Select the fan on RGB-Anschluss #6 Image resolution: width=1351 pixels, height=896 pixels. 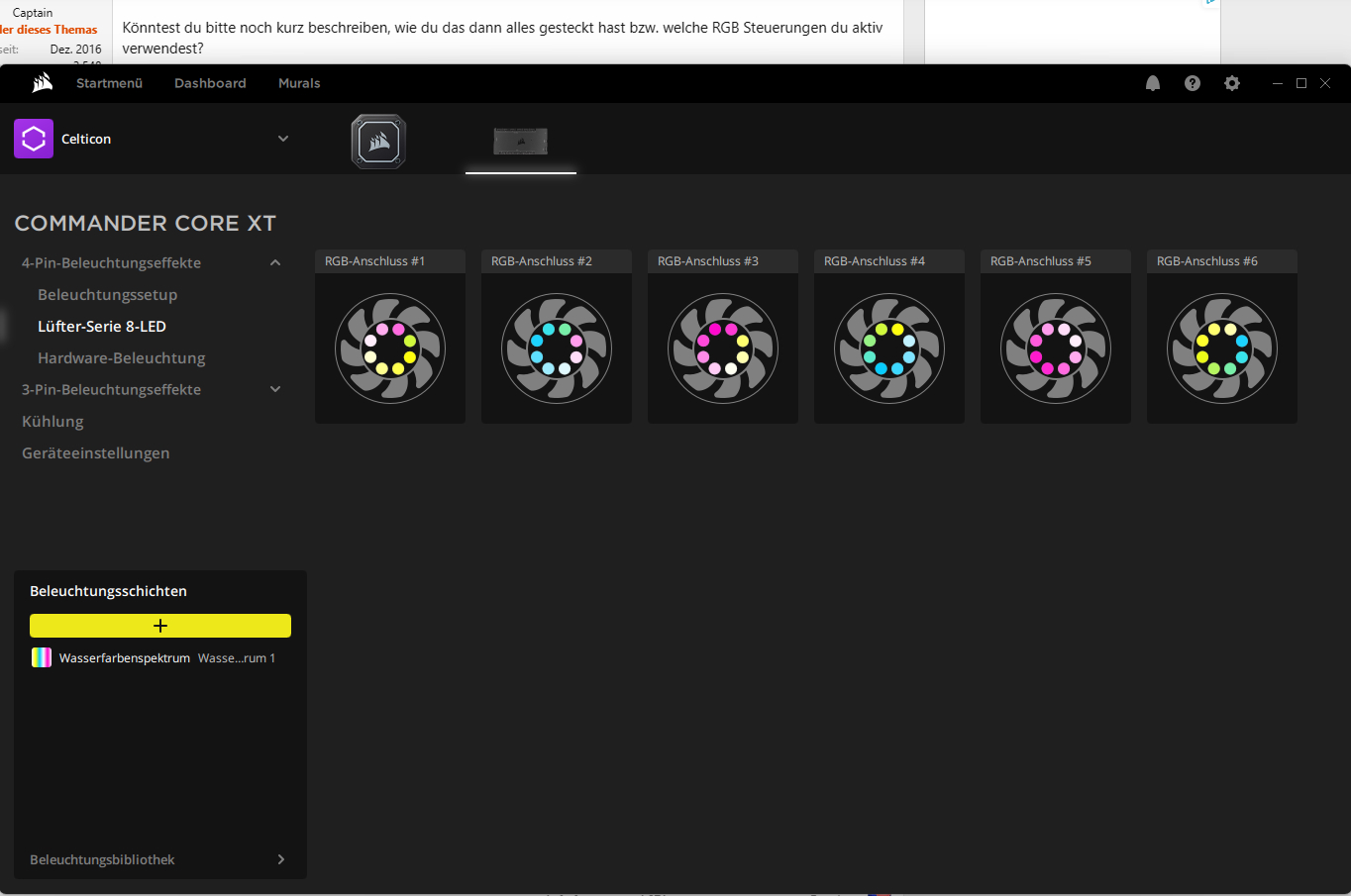(x=1222, y=348)
